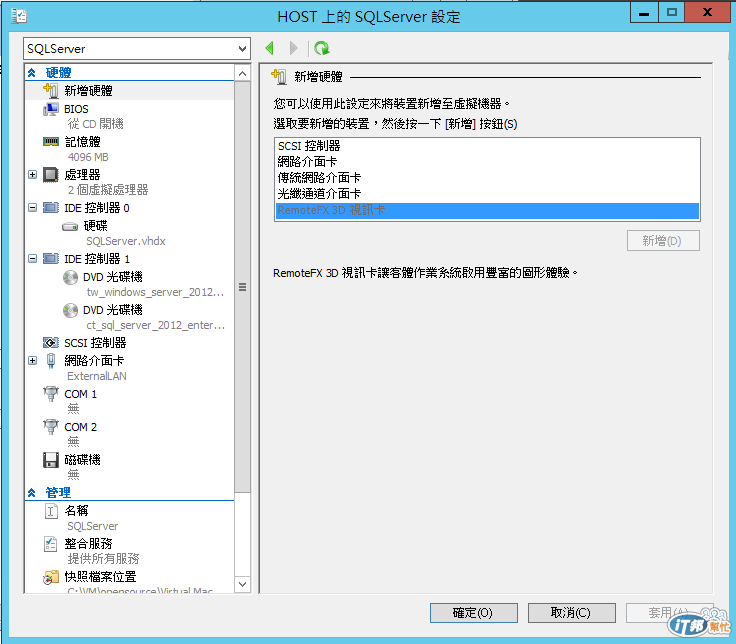Select ExternalLAN under 網路介面卡
This screenshot has width=736, height=644.
click(x=97, y=376)
